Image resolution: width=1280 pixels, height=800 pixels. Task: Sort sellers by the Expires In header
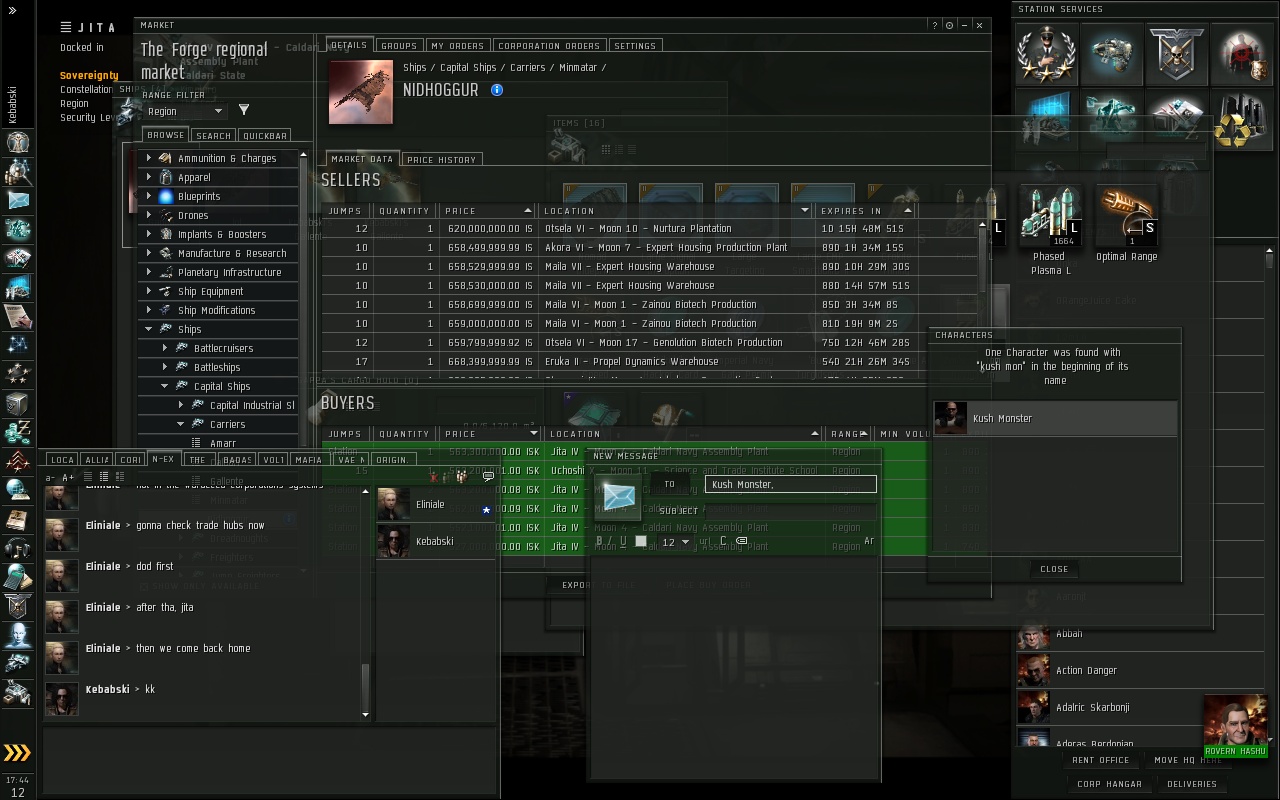coord(865,211)
